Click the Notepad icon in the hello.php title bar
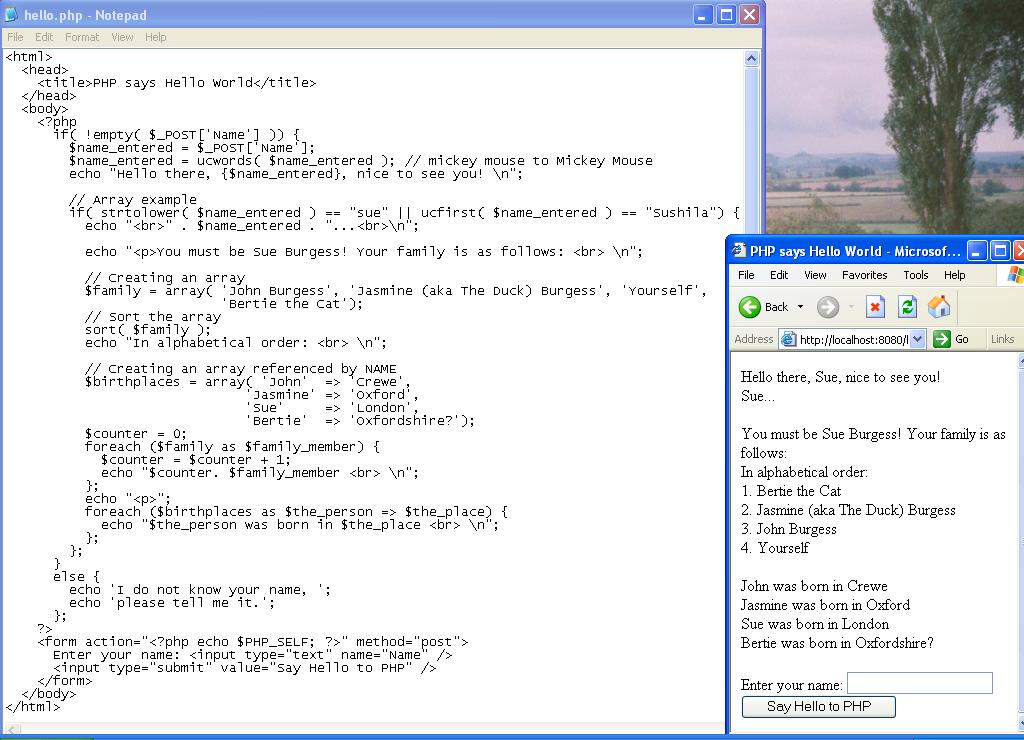This screenshot has height=740, width=1024. 12,14
